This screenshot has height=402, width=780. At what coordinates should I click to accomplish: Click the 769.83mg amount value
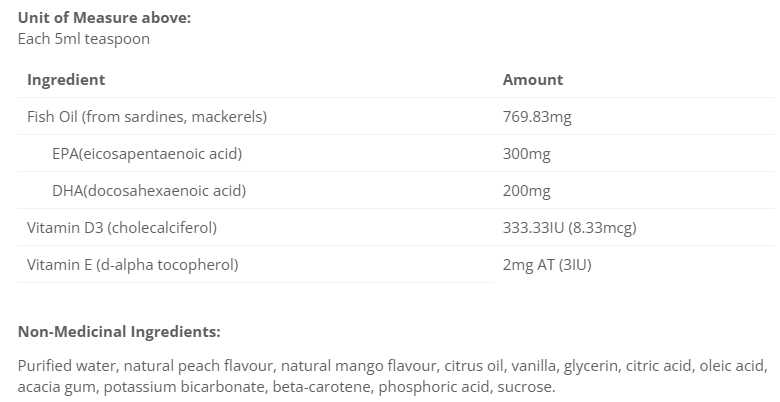pyautogui.click(x=537, y=117)
